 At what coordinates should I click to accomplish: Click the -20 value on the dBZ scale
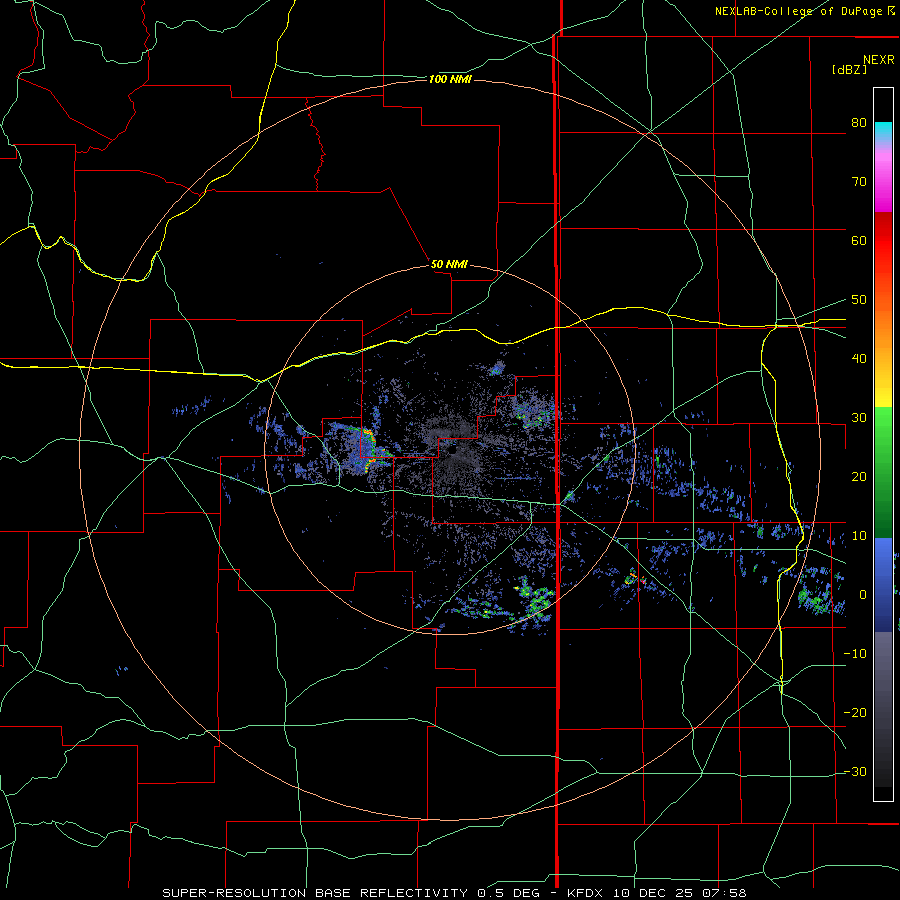pos(855,713)
